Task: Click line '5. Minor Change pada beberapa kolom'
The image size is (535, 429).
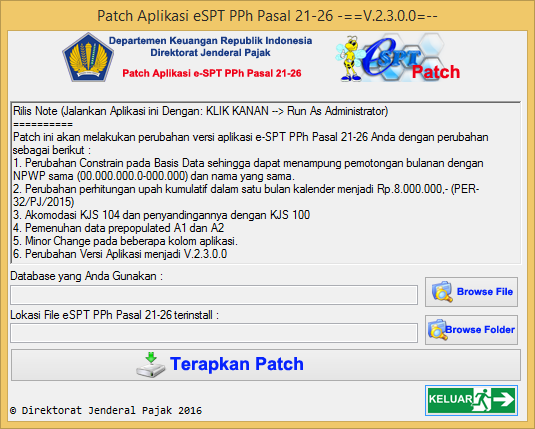Action: coord(125,241)
